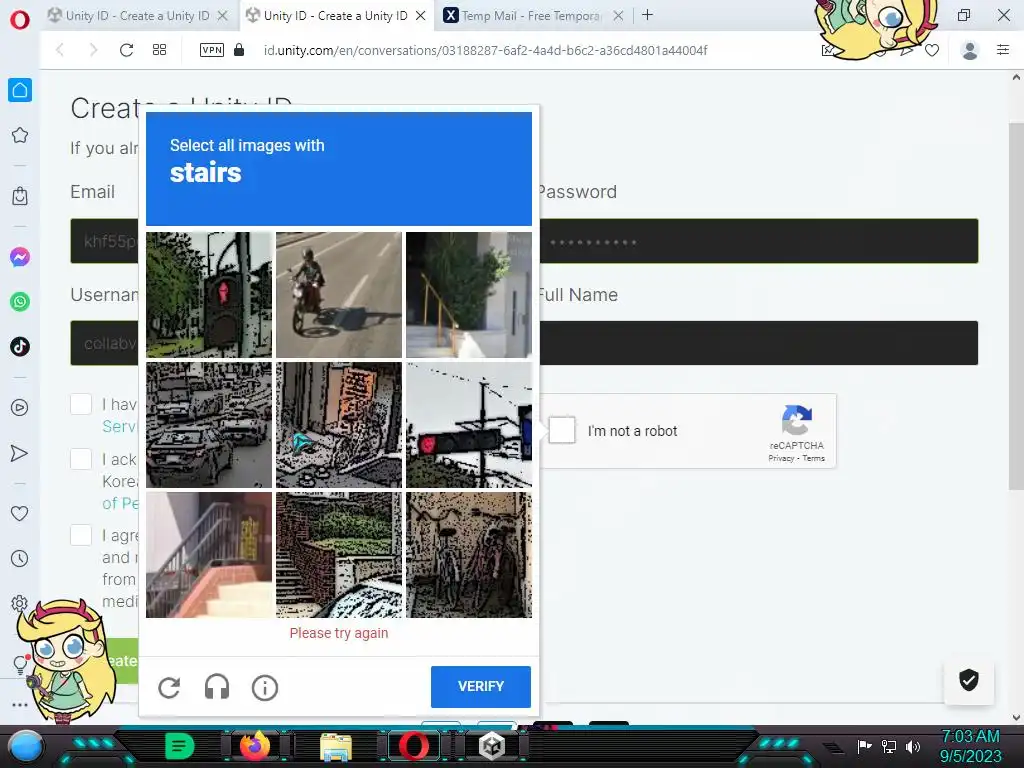Select the storefront with orange sign tile
The width and height of the screenshot is (1024, 768).
click(339, 425)
